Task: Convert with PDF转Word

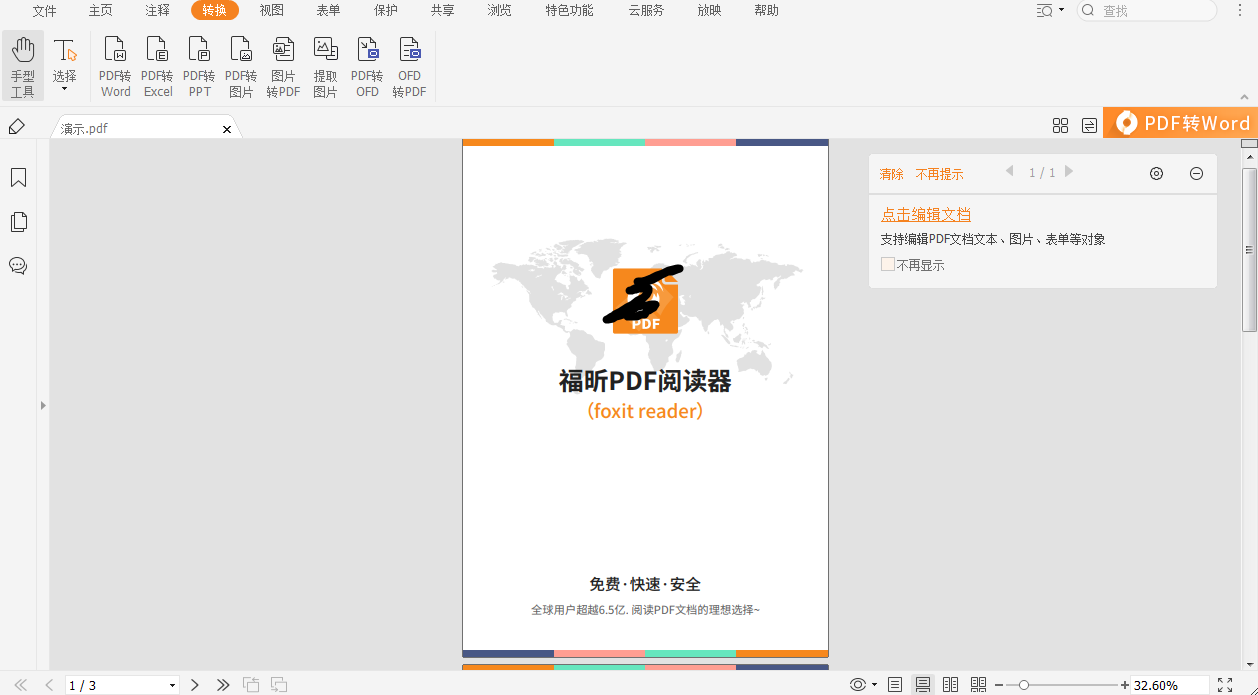Action: click(115, 67)
